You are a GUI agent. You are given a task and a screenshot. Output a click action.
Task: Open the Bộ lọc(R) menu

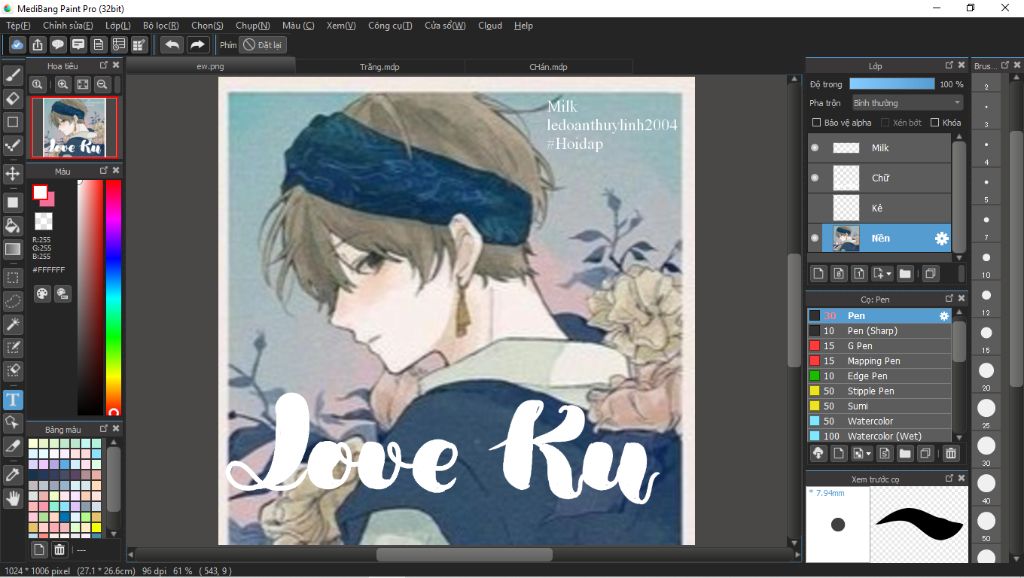(161, 25)
